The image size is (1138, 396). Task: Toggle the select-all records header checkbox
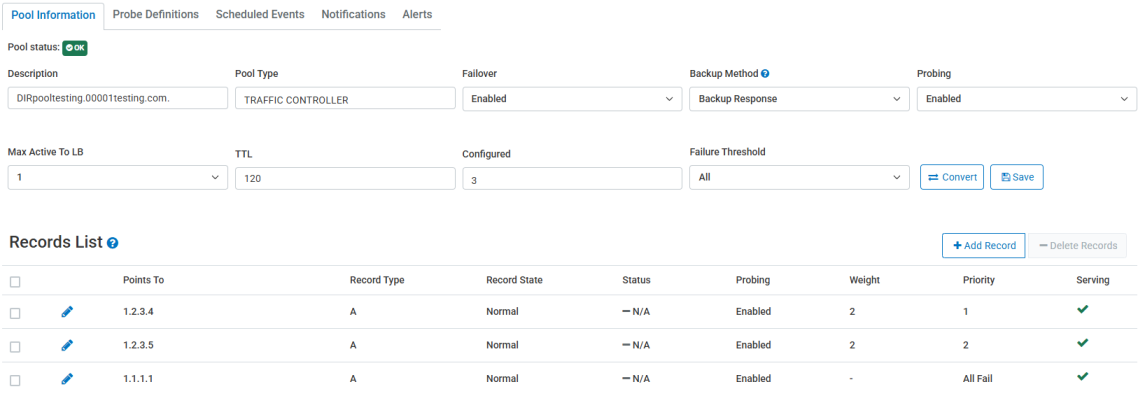coord(15,282)
